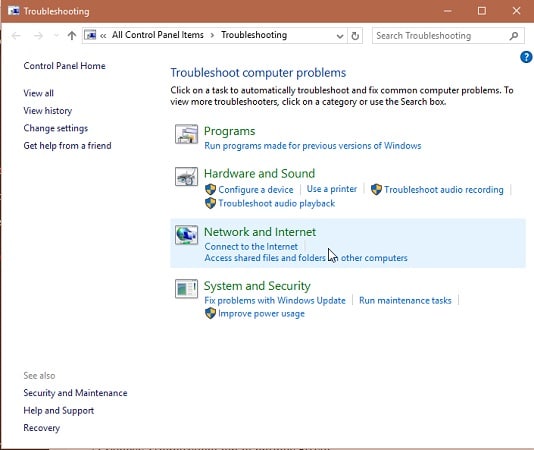Click Run maintenance tasks link
The width and height of the screenshot is (534, 450).
point(405,300)
